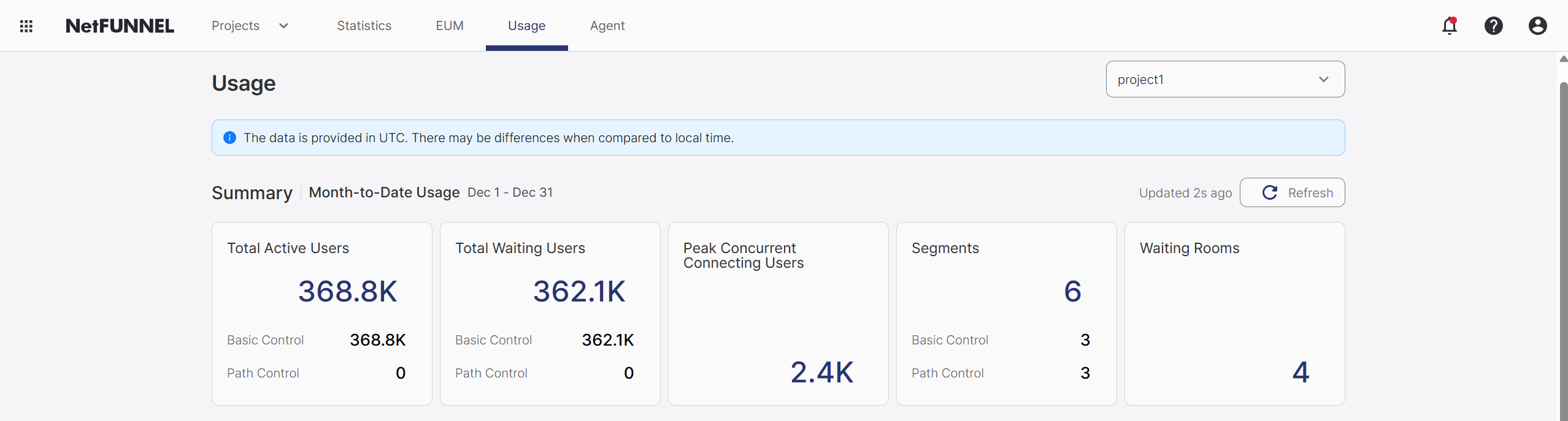1568x421 pixels.
Task: Open the project1 selector dropdown
Action: [1225, 79]
